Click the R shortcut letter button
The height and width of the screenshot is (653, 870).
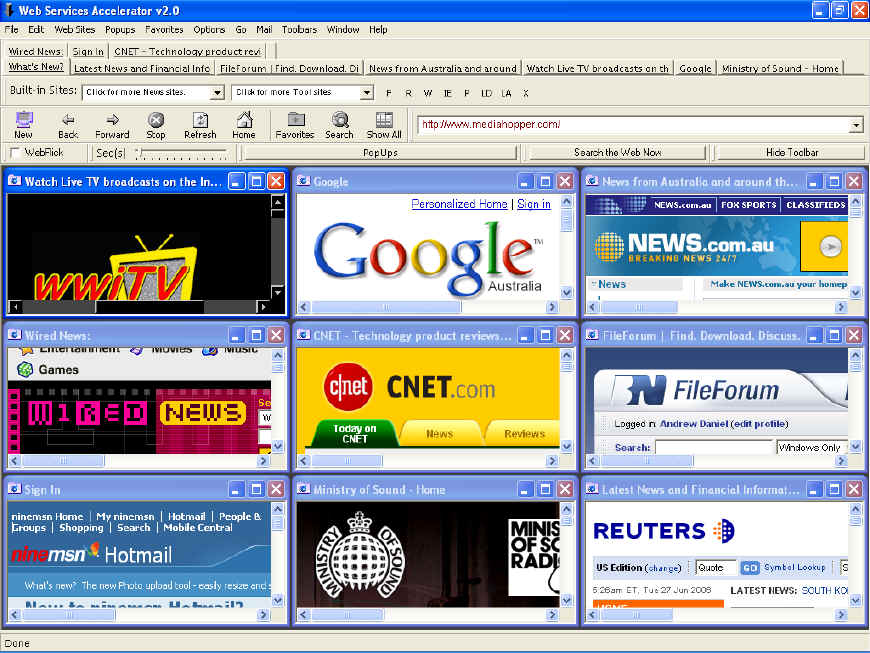[408, 93]
